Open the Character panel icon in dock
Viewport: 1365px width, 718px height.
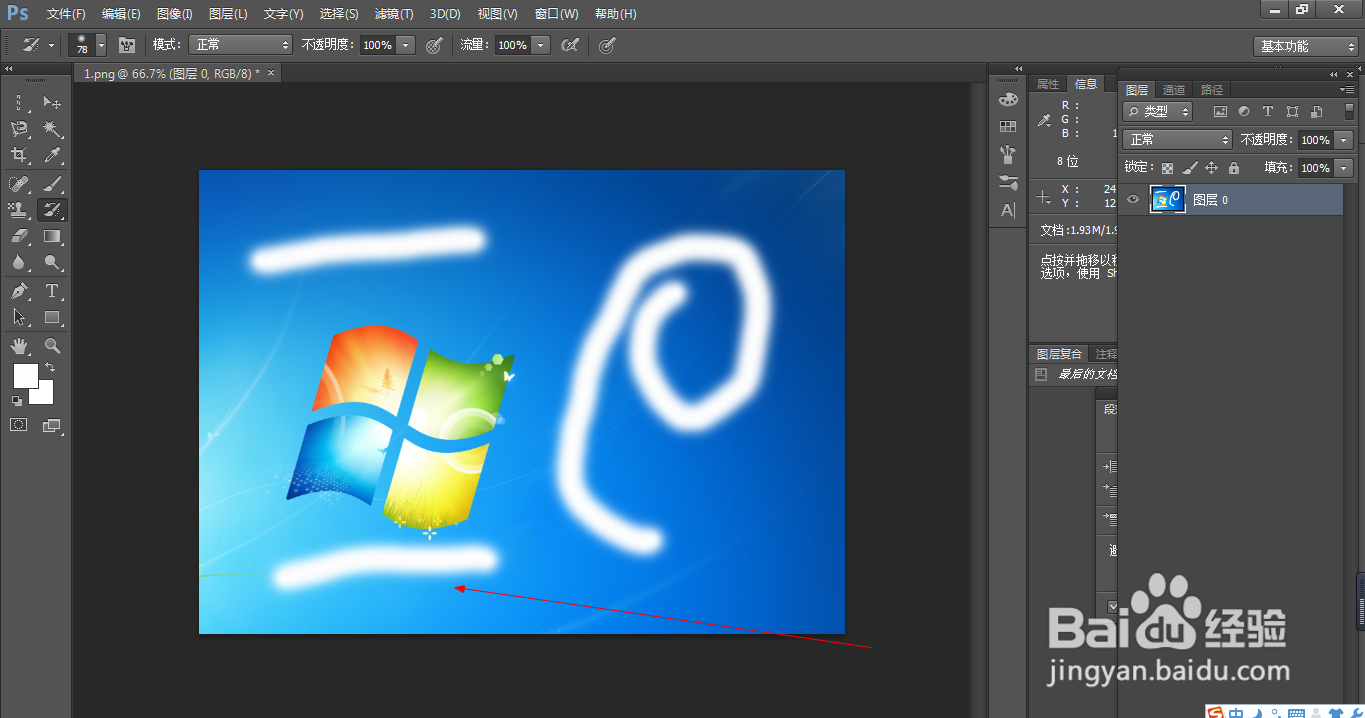[x=1008, y=210]
